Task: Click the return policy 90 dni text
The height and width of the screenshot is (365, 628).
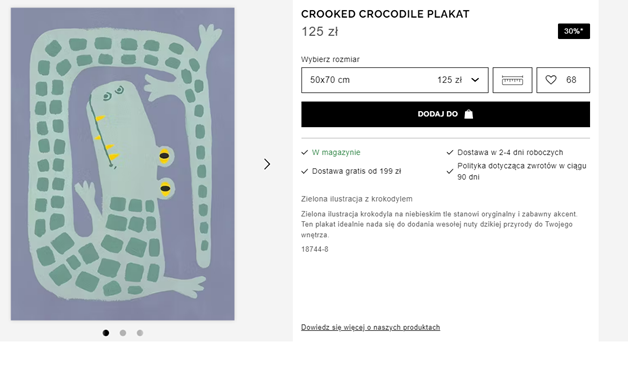Action: (x=522, y=171)
